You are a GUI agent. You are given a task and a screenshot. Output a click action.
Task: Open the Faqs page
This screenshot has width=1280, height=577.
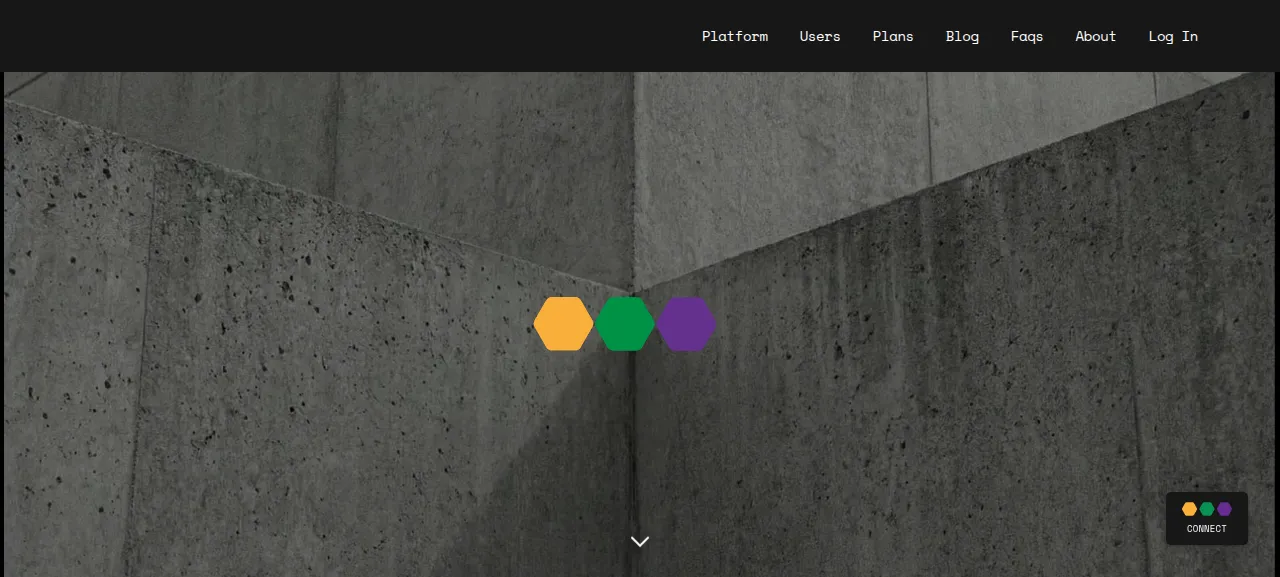pyautogui.click(x=1026, y=36)
